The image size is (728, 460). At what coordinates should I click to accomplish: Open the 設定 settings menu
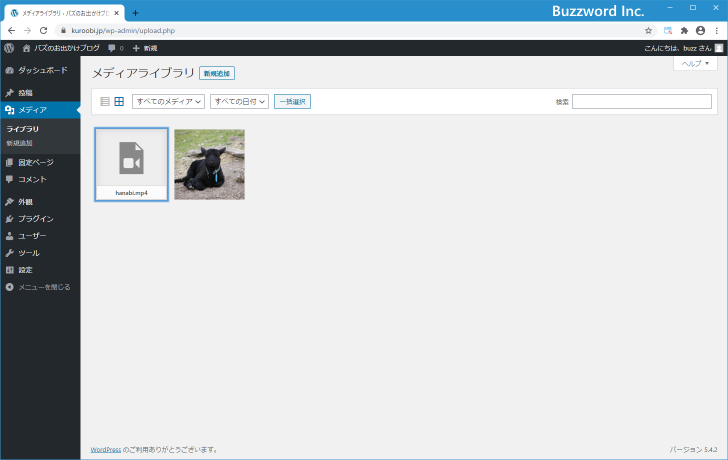tap(25, 269)
